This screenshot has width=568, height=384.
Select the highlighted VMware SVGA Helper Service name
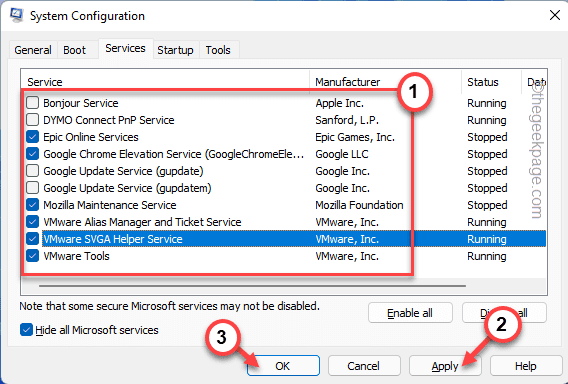(x=113, y=239)
